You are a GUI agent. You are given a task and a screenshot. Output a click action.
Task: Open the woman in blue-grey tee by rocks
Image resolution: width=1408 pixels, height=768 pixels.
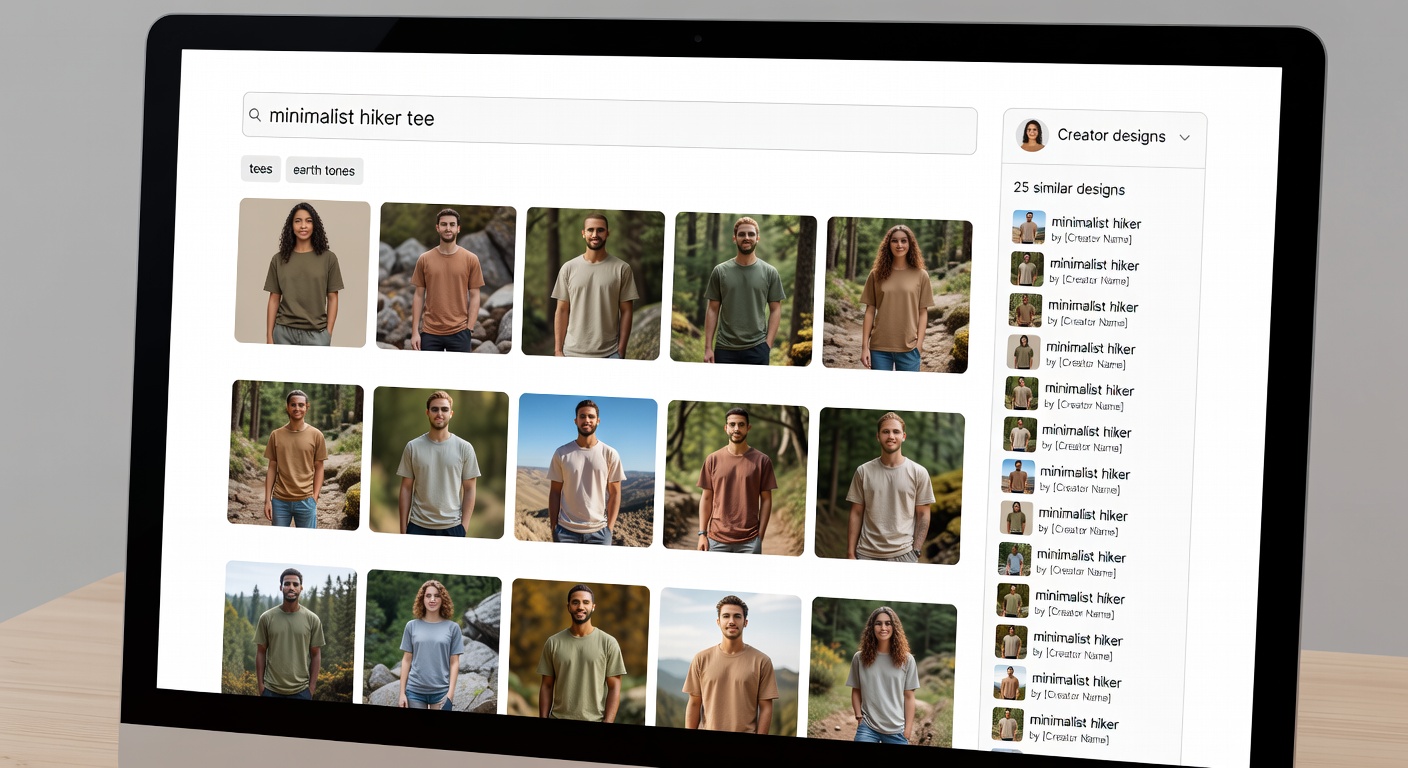click(x=431, y=641)
